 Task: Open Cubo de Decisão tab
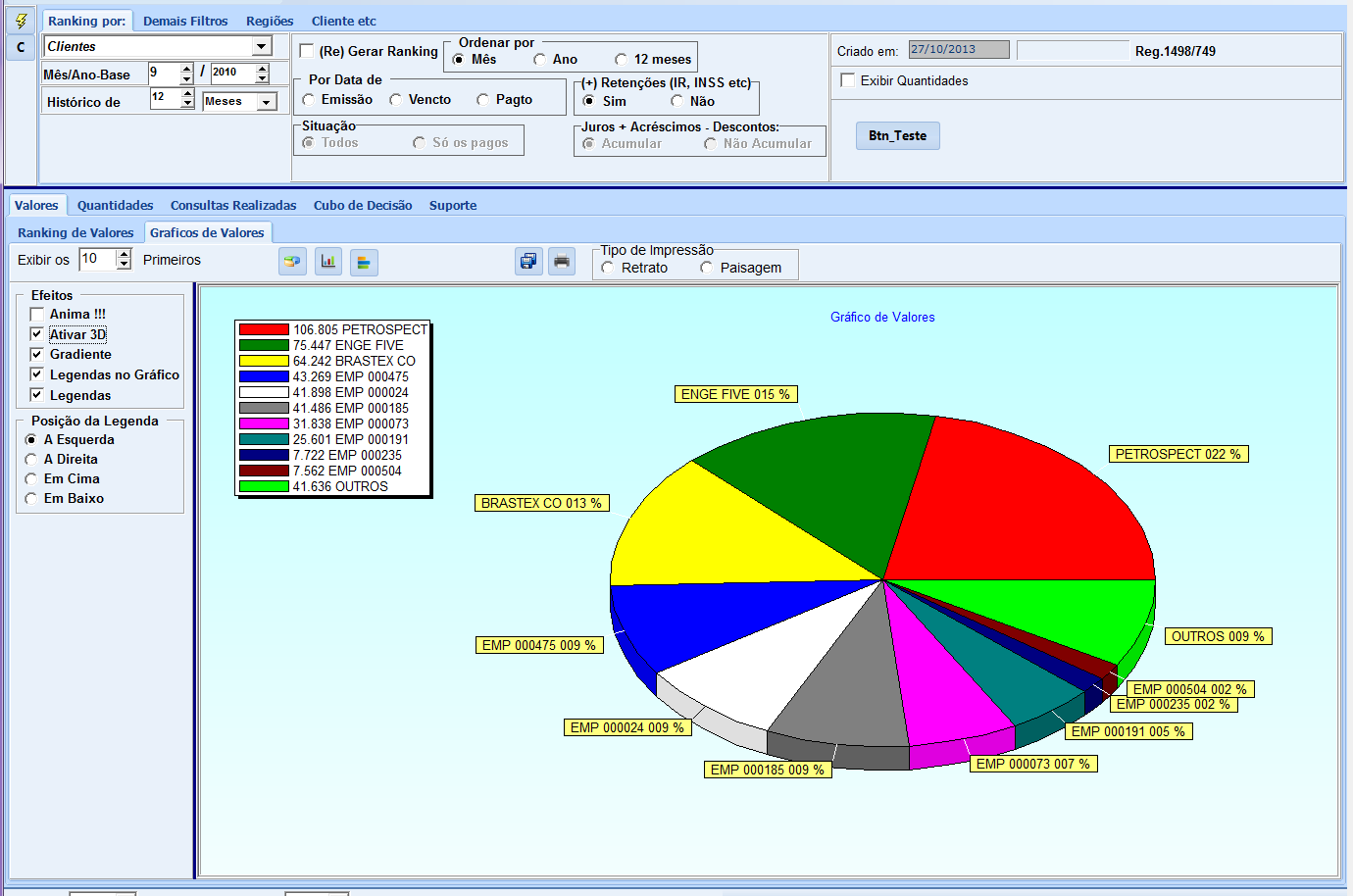(363, 205)
